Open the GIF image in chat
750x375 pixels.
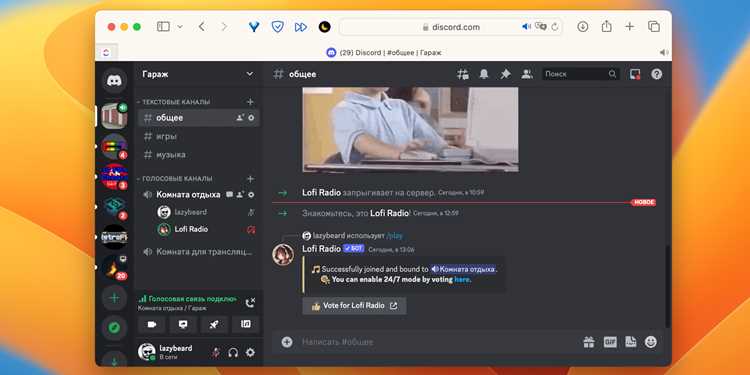tap(410, 130)
